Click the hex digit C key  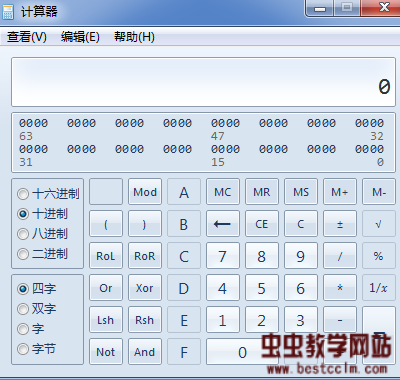[184, 256]
